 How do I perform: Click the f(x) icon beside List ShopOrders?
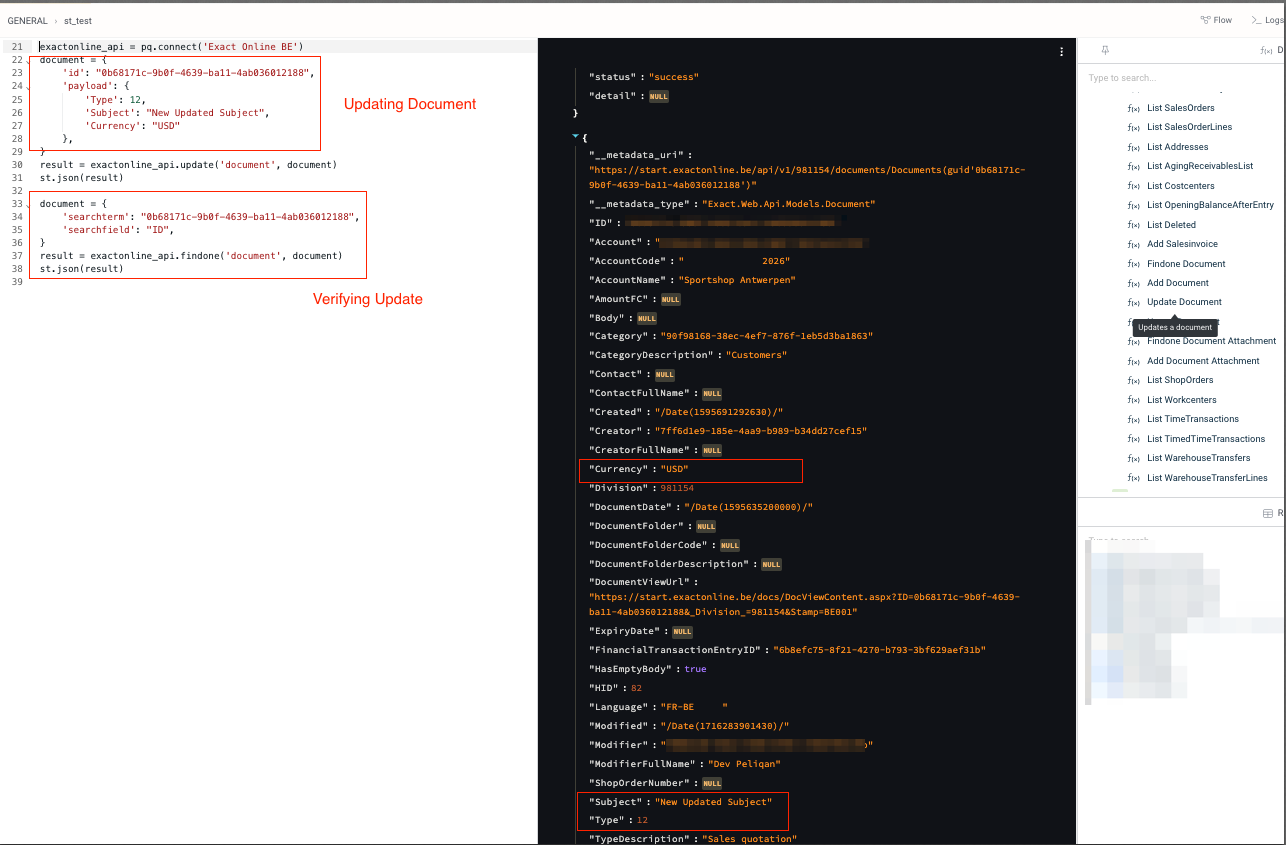tap(1133, 380)
